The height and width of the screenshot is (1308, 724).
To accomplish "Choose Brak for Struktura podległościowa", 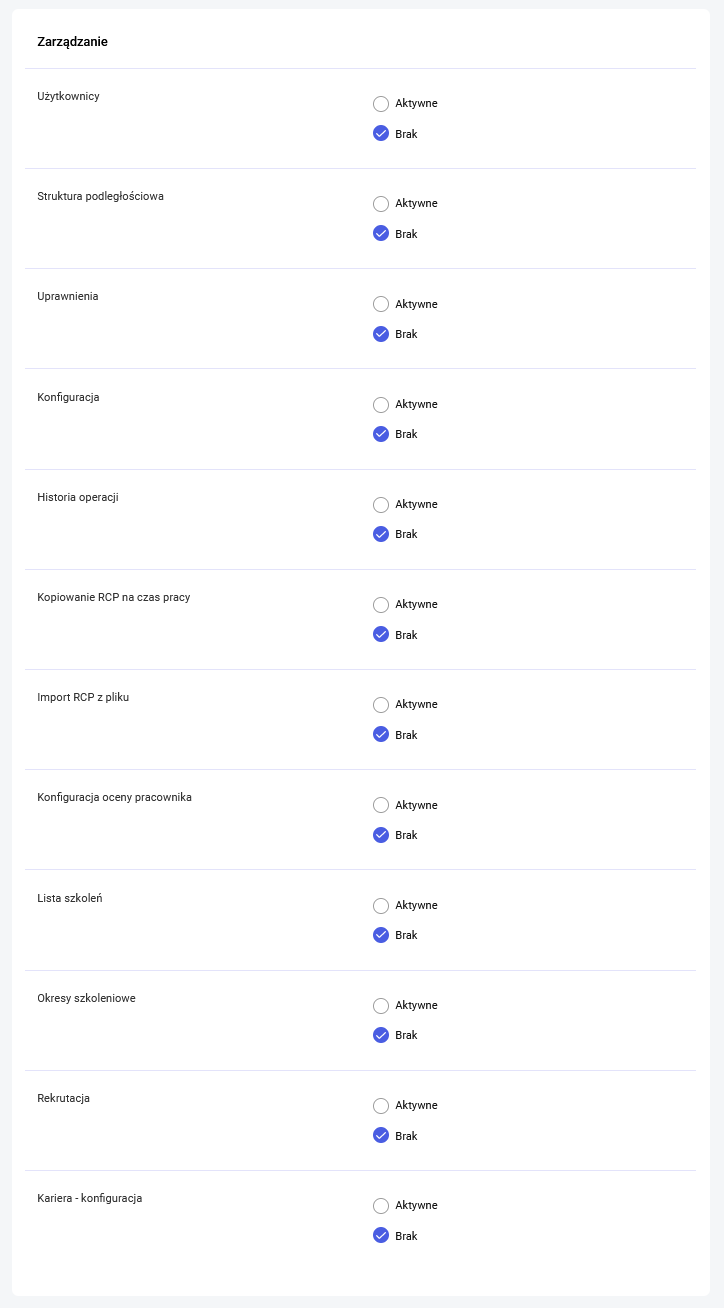I will (x=381, y=234).
